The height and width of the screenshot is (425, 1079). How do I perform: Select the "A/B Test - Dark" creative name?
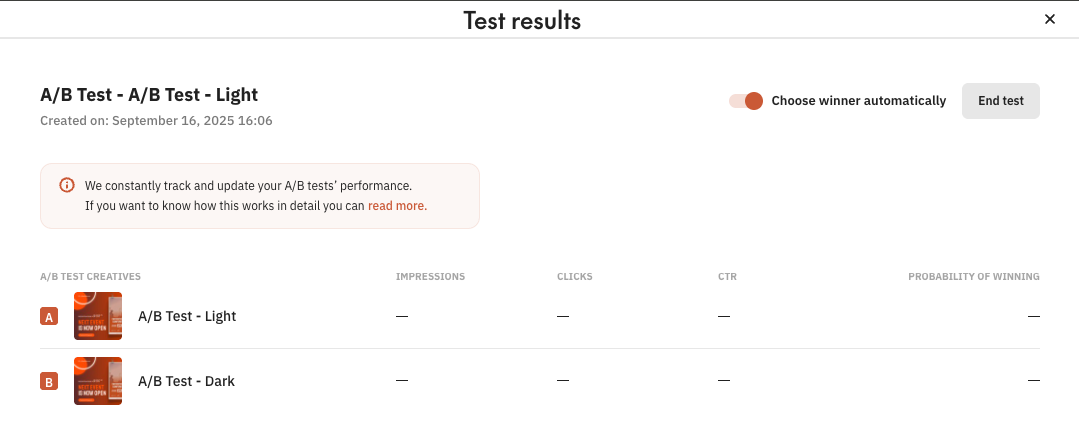click(186, 381)
